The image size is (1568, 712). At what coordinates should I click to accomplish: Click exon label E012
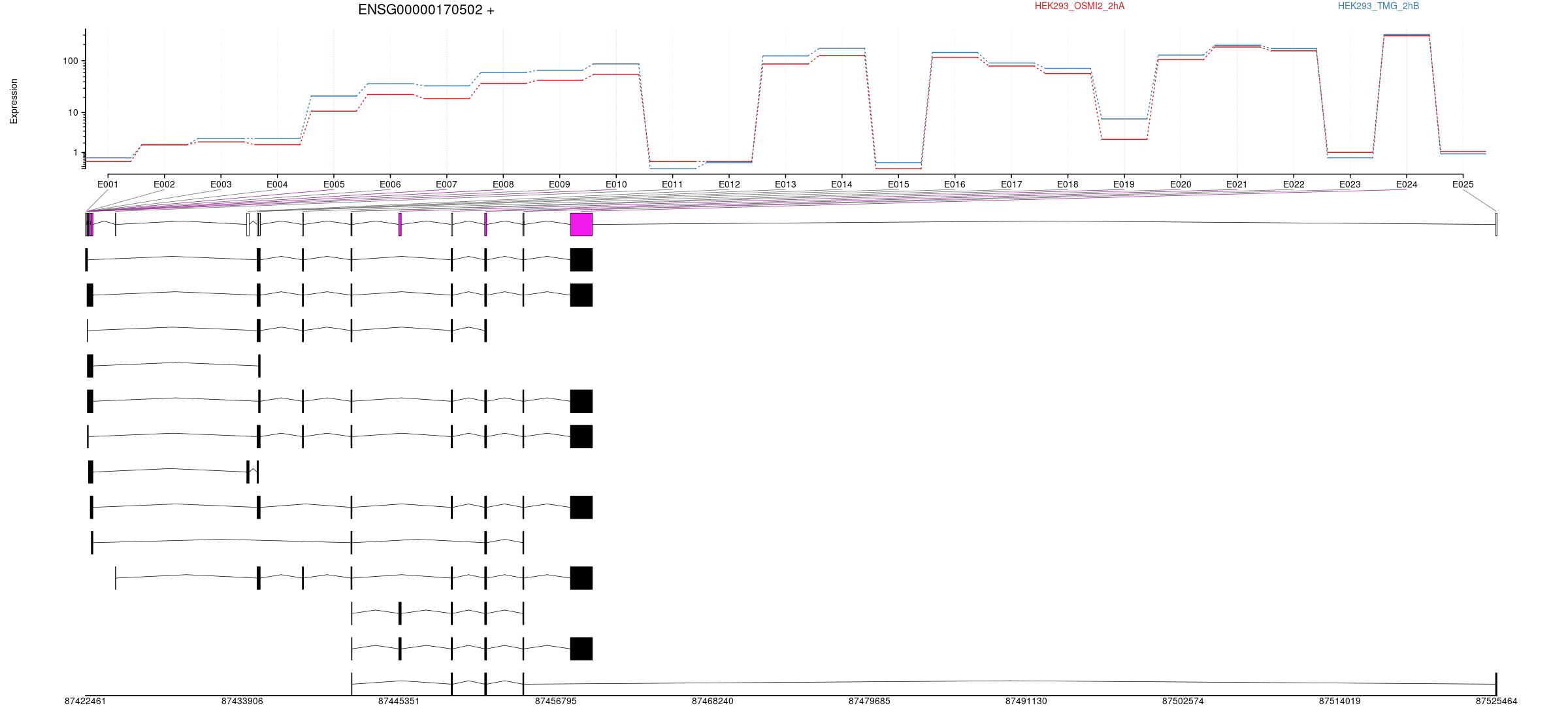pyautogui.click(x=729, y=184)
